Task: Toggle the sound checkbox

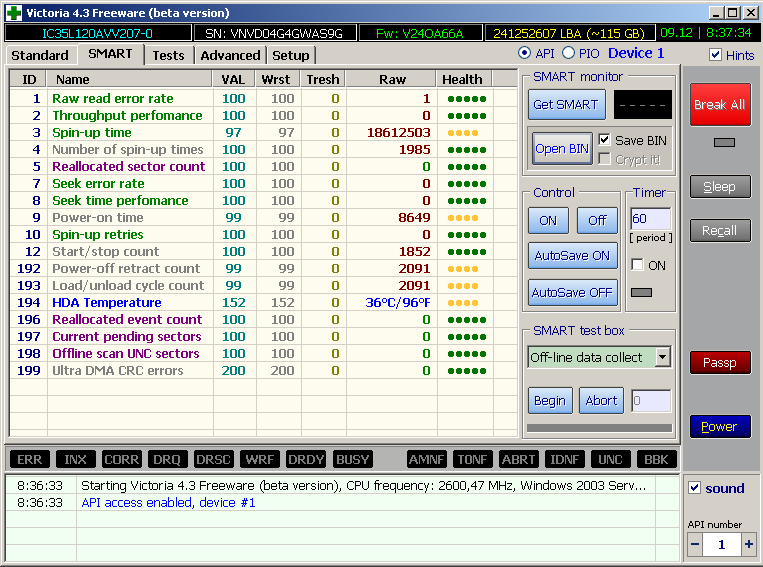Action: (x=695, y=488)
